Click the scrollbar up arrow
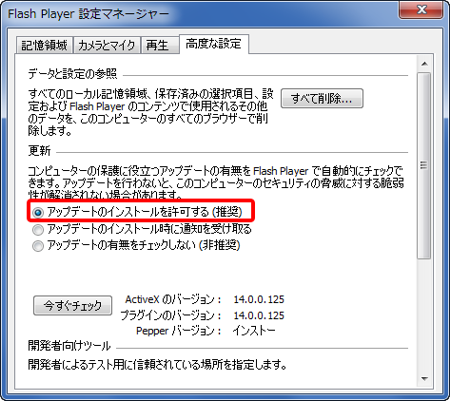Screen dimensions: 450x401 pyautogui.click(x=424, y=64)
